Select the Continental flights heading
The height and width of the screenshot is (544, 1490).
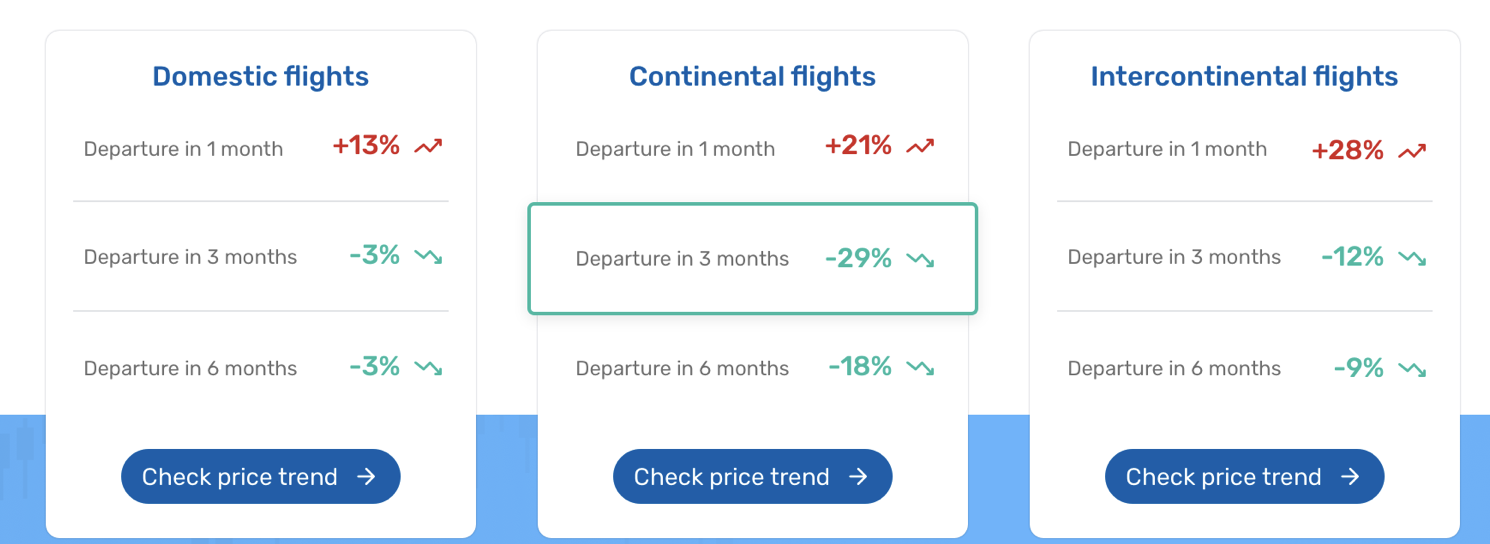(752, 77)
